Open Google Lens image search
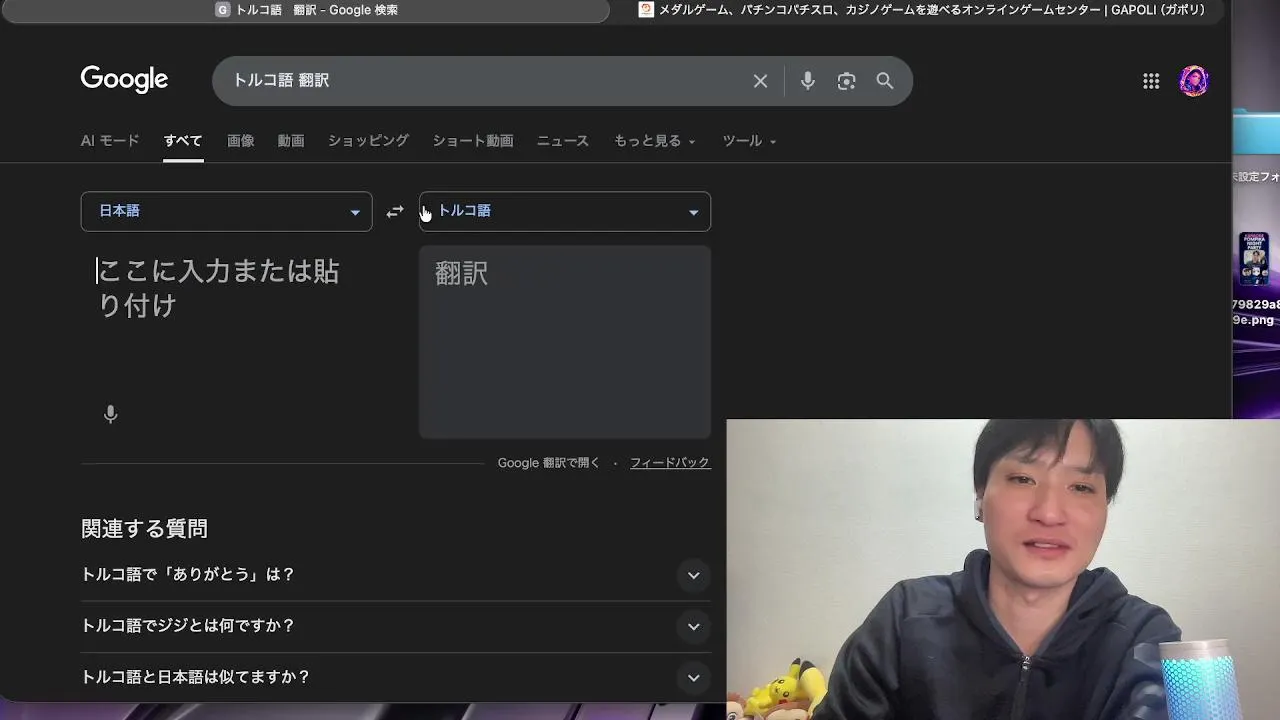 tap(846, 81)
